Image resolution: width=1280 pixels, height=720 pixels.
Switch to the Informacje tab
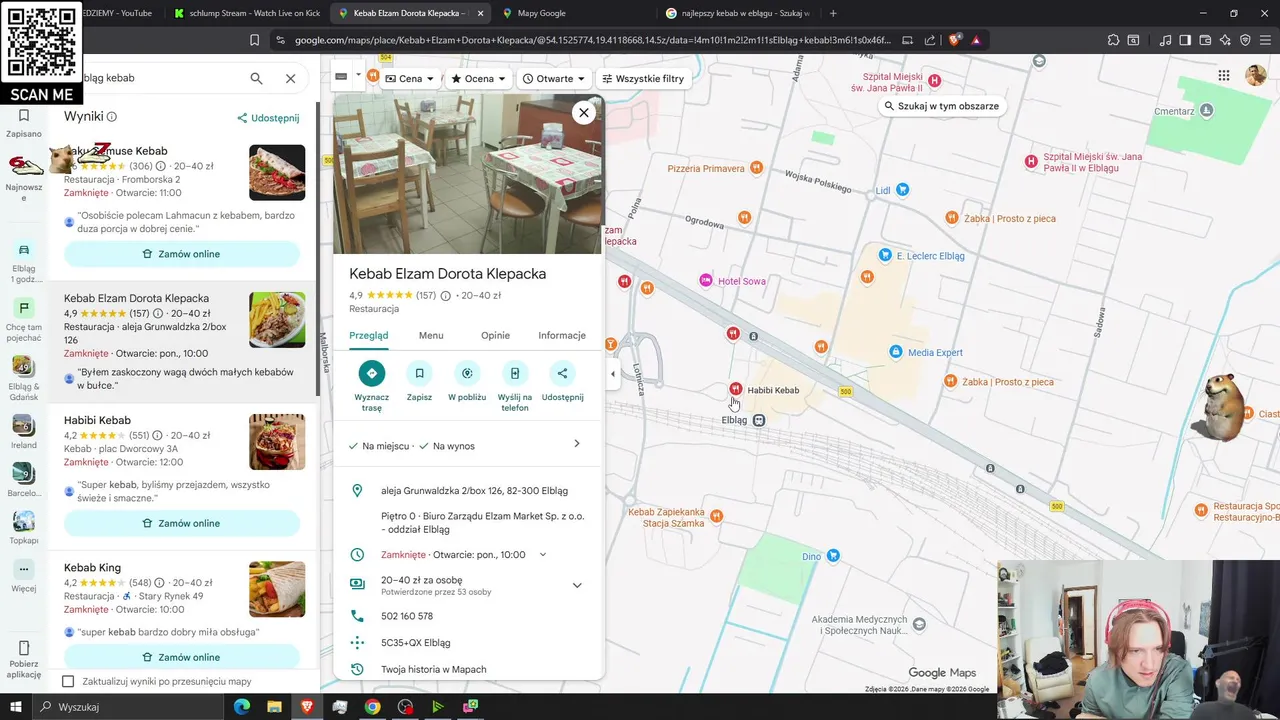point(562,335)
